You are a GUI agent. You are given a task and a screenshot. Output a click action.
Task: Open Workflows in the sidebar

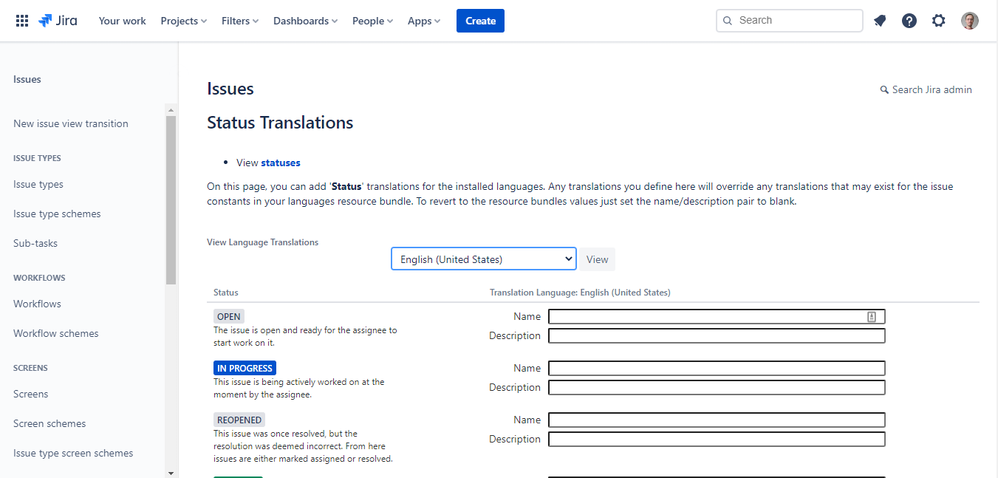pos(38,304)
